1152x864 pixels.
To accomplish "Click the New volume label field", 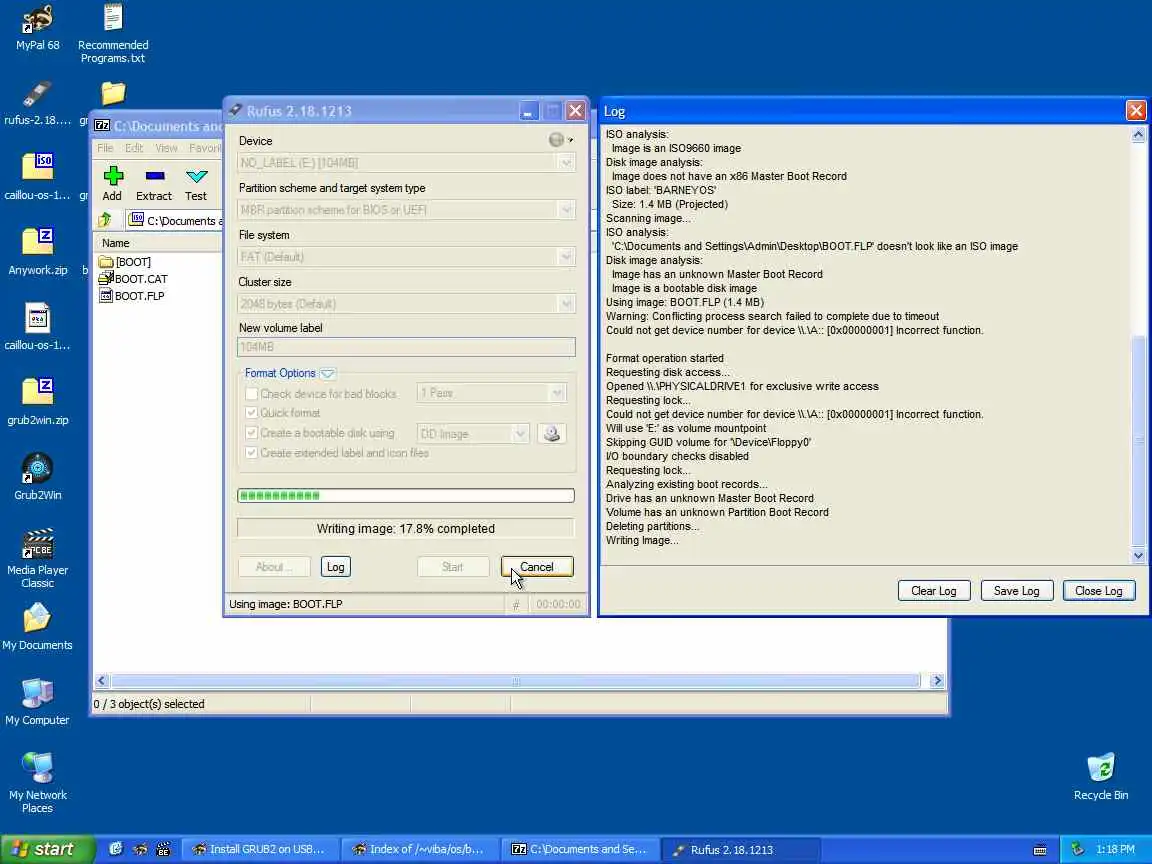I will tap(406, 347).
